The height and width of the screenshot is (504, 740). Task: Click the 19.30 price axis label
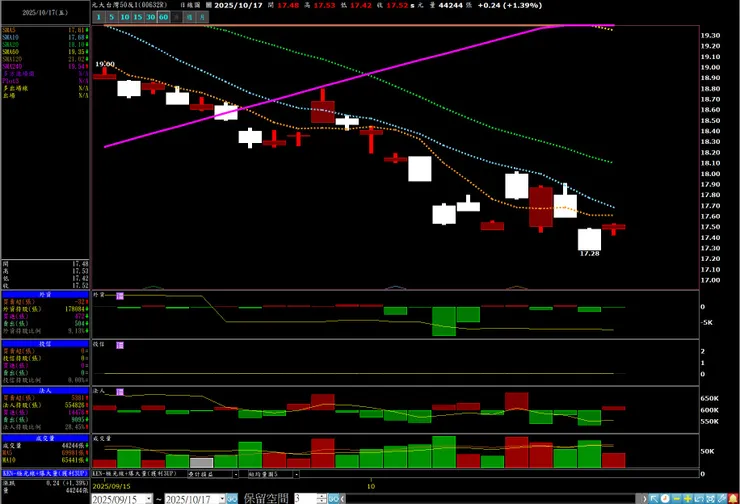(x=710, y=35)
